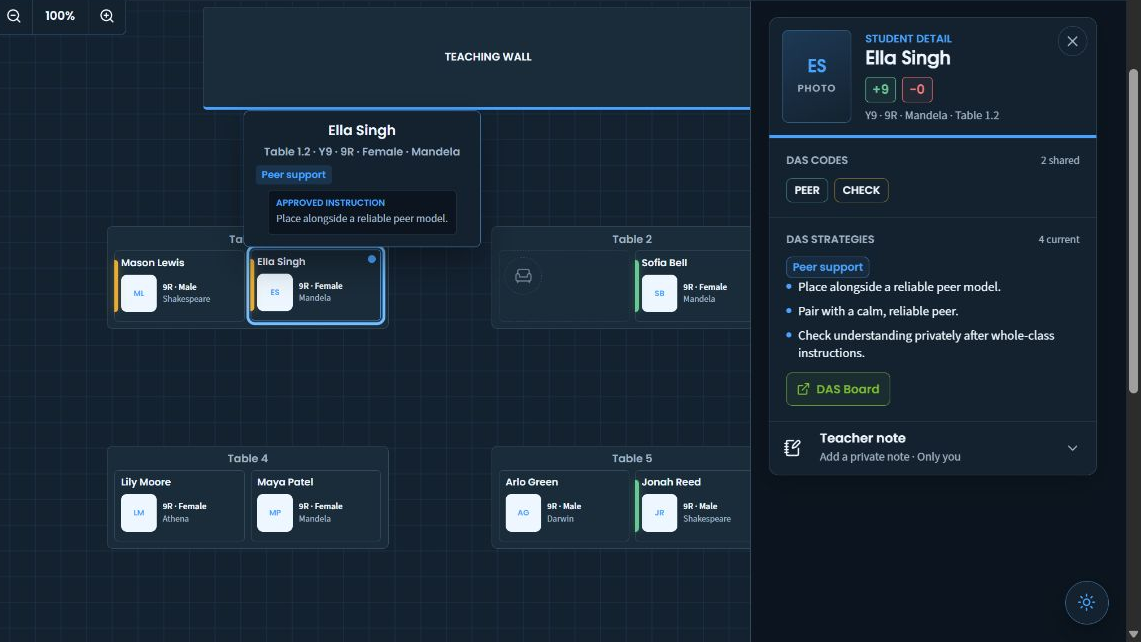The height and width of the screenshot is (642, 1141).
Task: Open the DAS Board link
Action: [x=838, y=389]
